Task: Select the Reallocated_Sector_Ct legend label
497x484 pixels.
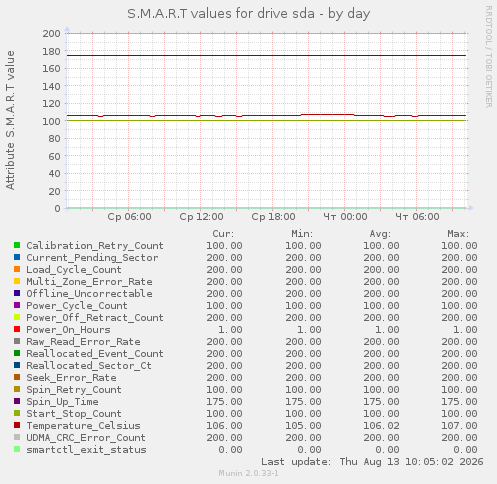Action: tap(89, 366)
